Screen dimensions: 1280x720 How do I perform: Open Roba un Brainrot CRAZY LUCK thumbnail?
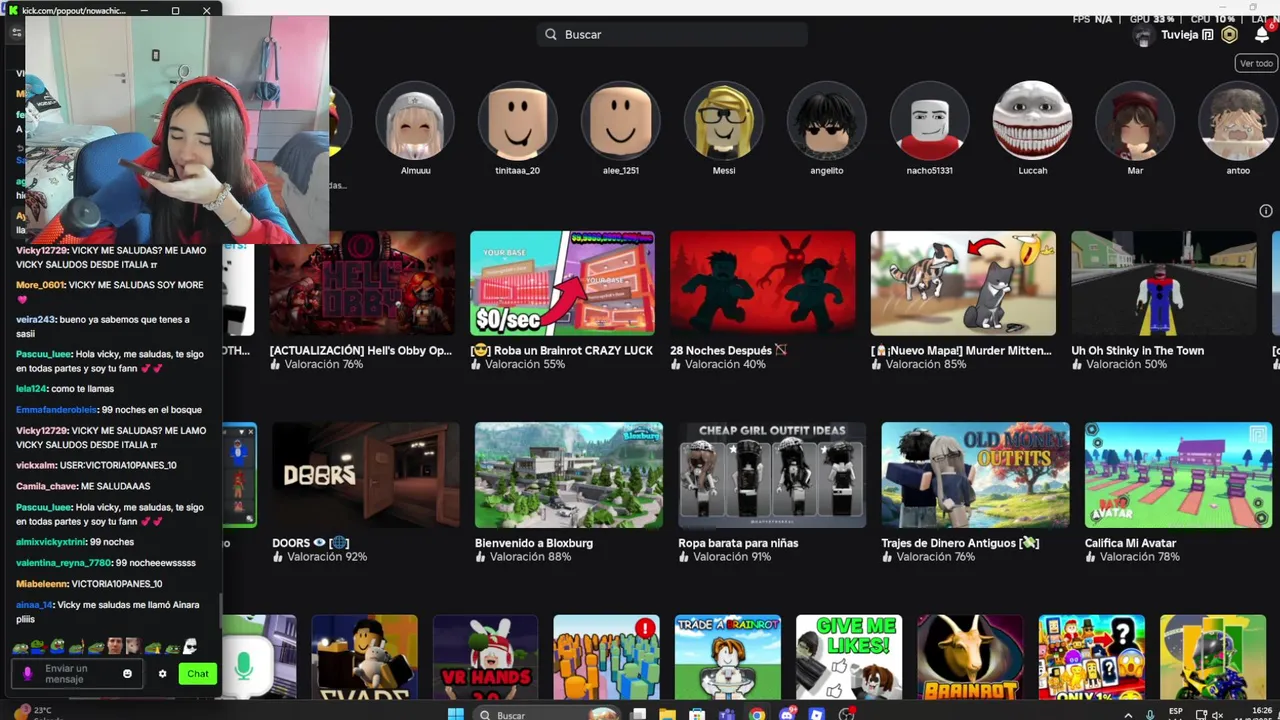[x=563, y=283]
